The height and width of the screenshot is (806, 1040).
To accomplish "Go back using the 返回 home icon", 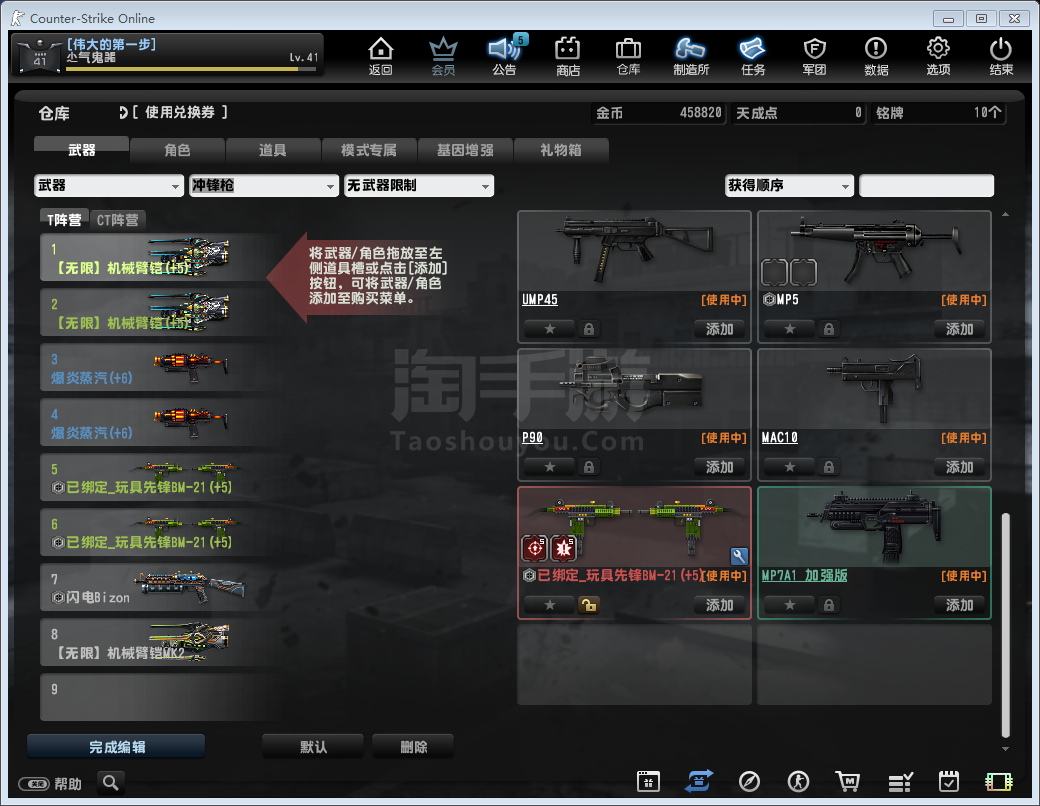I will click(381, 56).
